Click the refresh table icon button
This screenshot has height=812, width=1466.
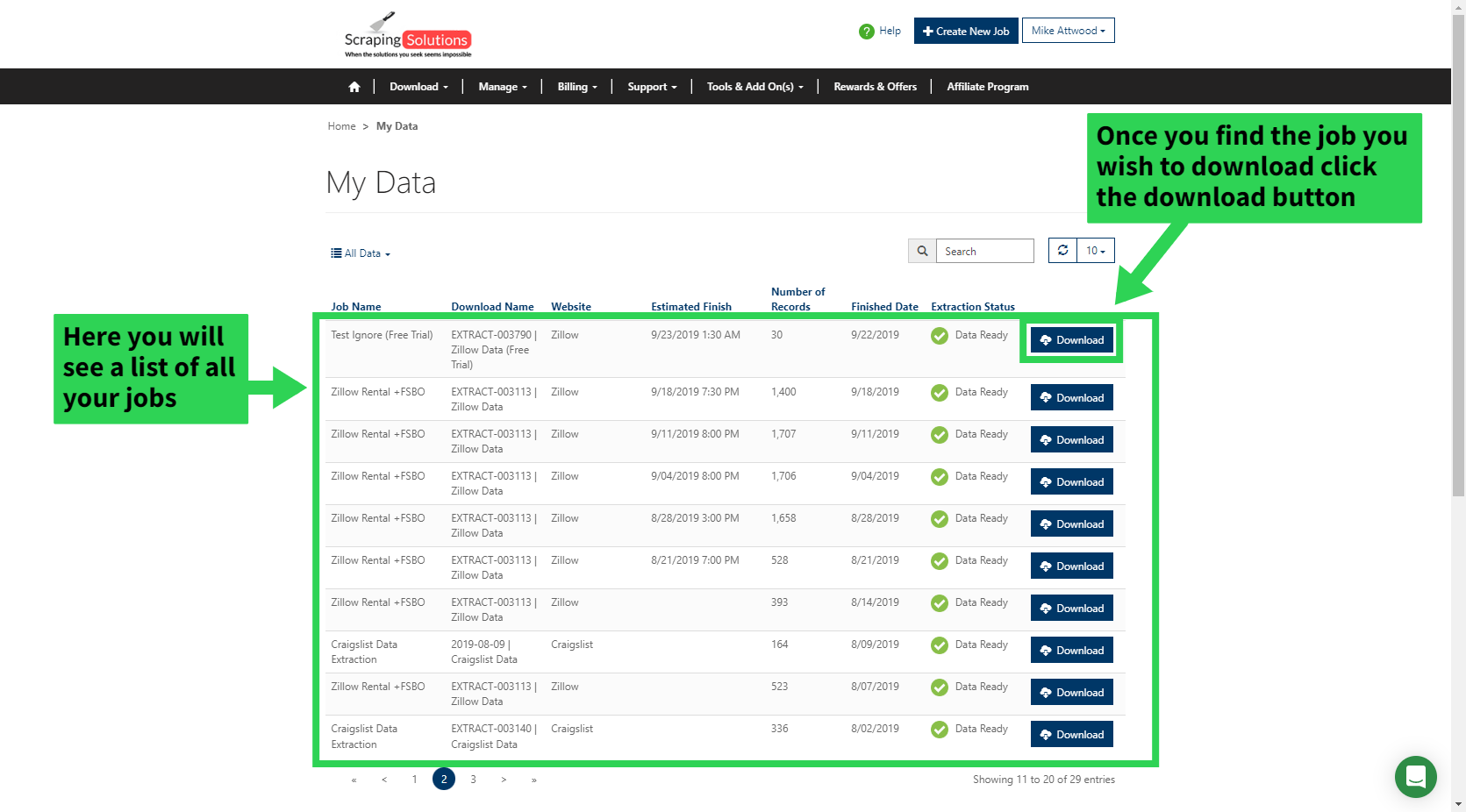click(1062, 250)
